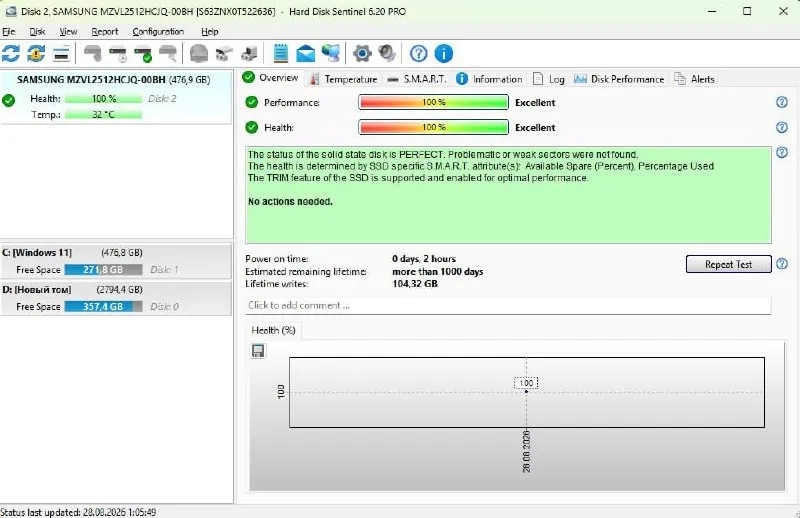
Task: Click the Temp. 32 °C bar
Action: pyautogui.click(x=104, y=114)
